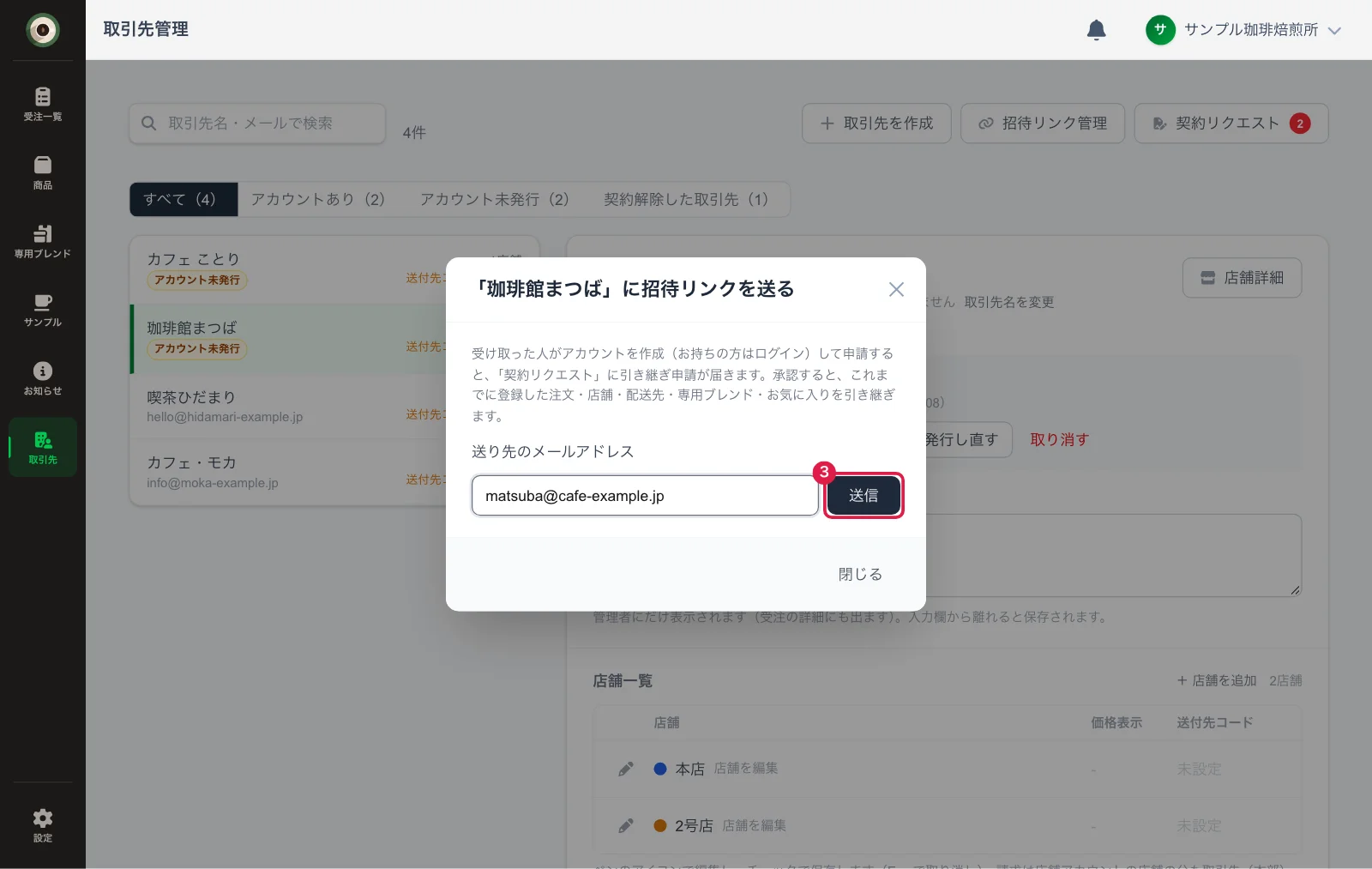Click 店舗を追加 link
The image size is (1372, 869).
(x=1217, y=680)
